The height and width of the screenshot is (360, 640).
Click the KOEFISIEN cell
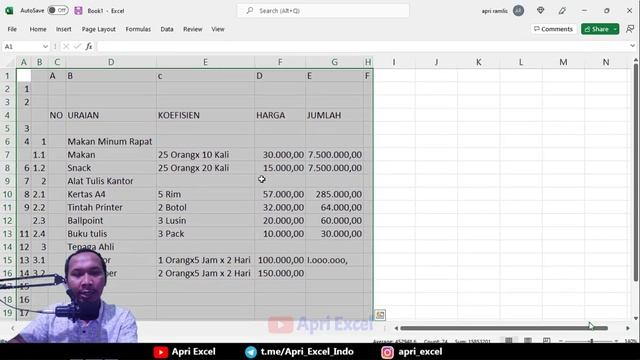(x=205, y=115)
